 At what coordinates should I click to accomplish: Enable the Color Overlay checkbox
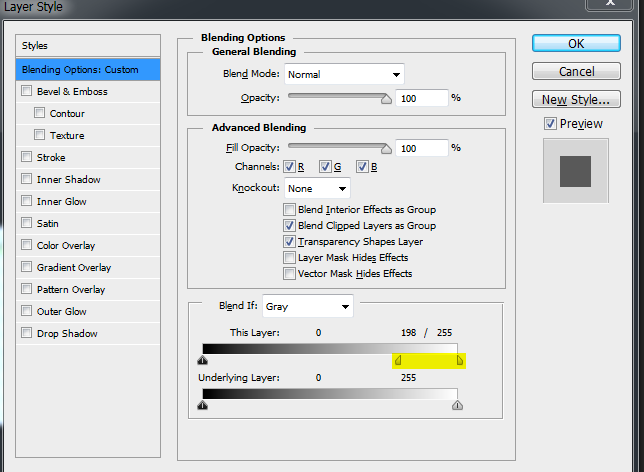pos(27,245)
